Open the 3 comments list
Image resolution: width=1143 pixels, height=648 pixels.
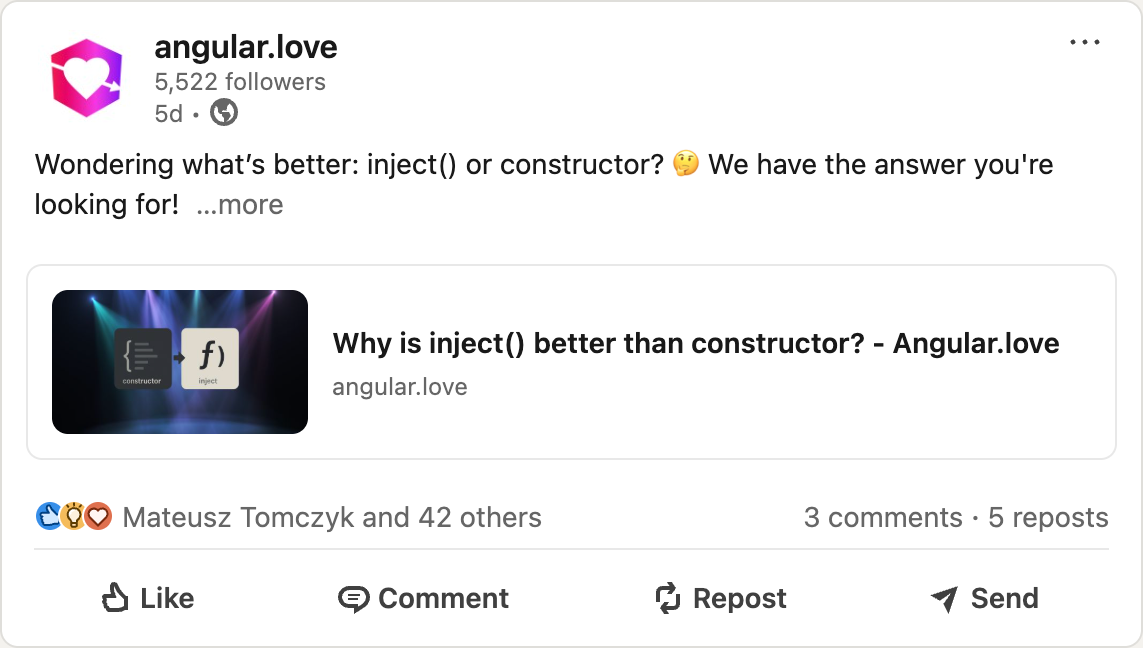[883, 518]
